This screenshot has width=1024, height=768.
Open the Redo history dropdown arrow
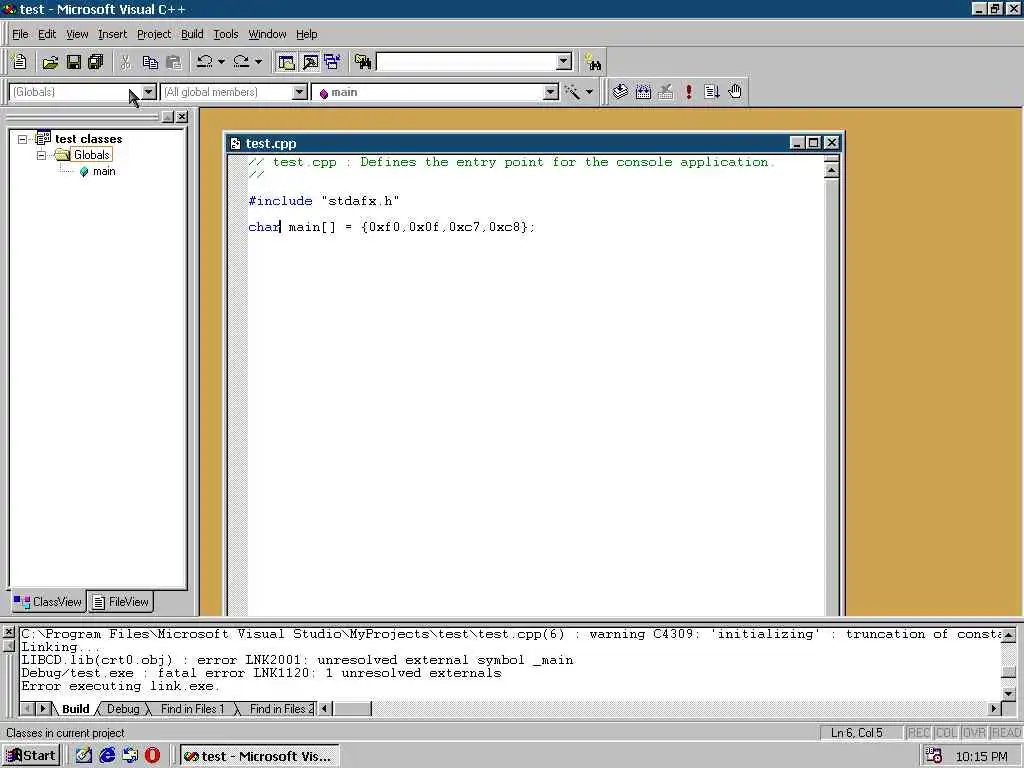click(258, 62)
